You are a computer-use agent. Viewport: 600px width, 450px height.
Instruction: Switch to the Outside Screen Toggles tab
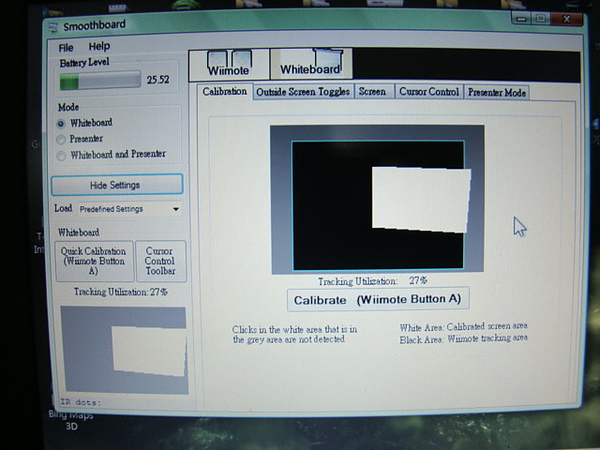[303, 92]
